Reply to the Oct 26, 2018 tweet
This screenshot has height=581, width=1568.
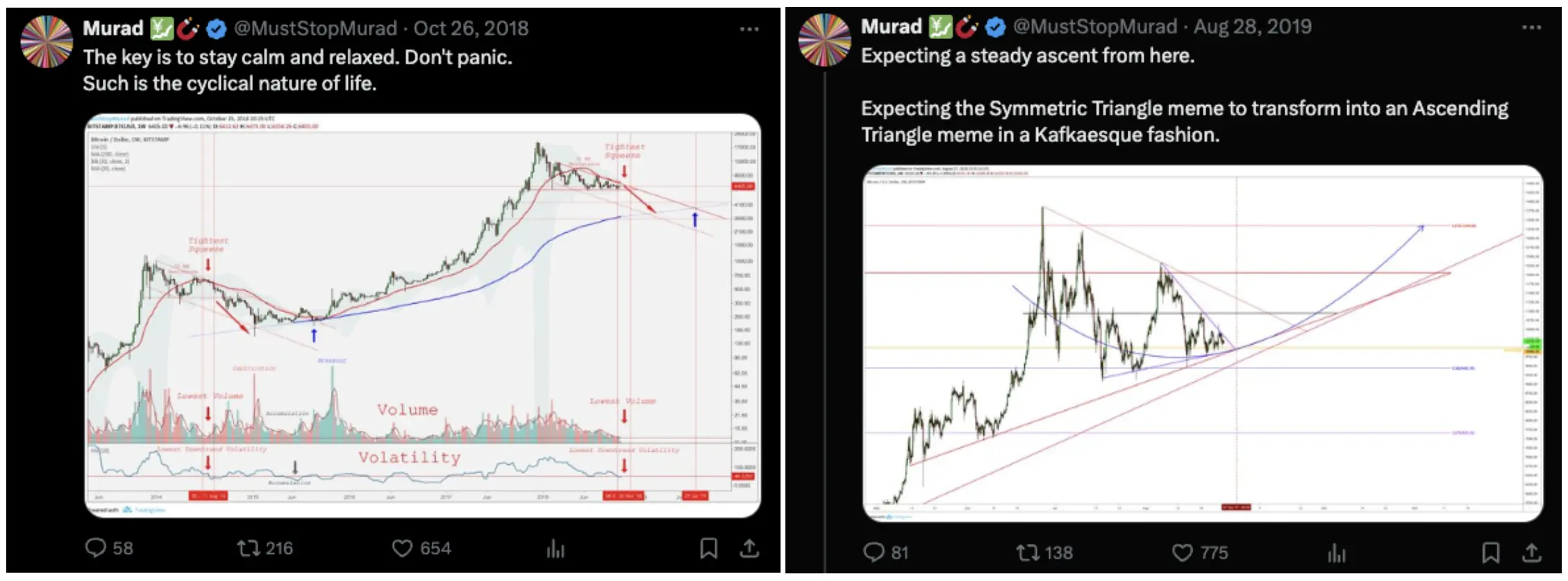[x=96, y=548]
